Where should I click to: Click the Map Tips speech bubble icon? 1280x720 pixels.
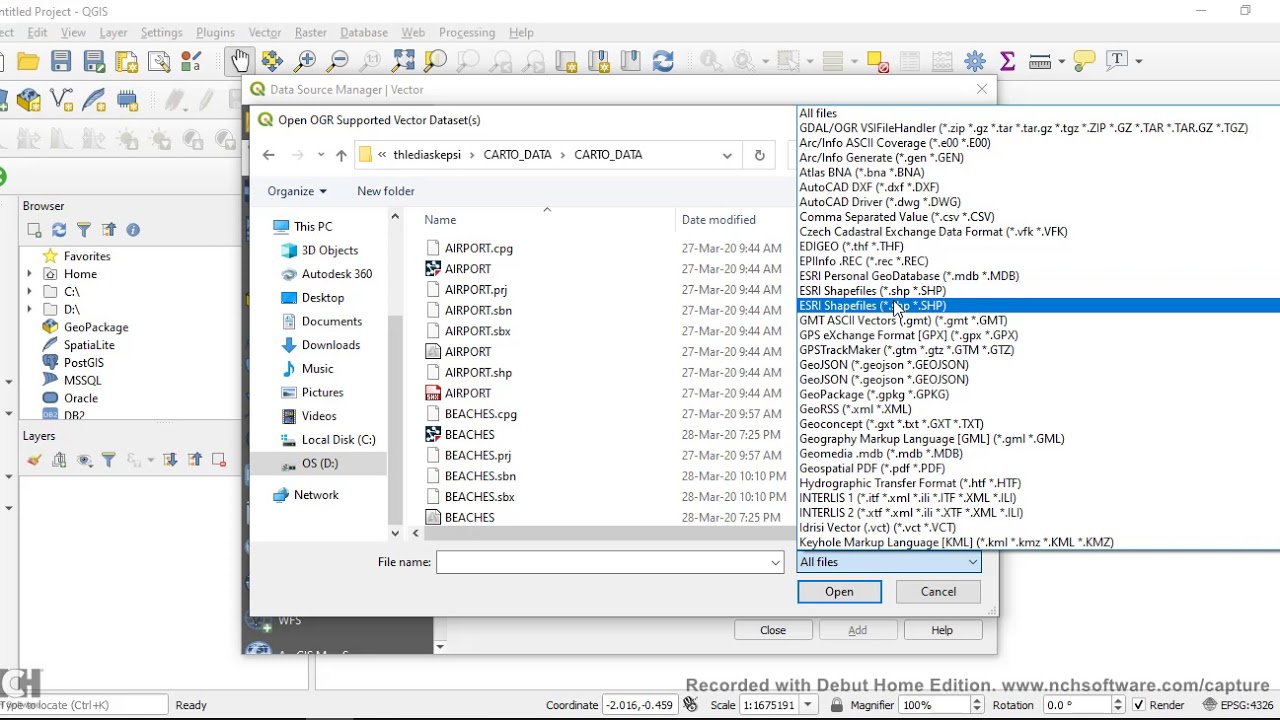click(x=1084, y=61)
